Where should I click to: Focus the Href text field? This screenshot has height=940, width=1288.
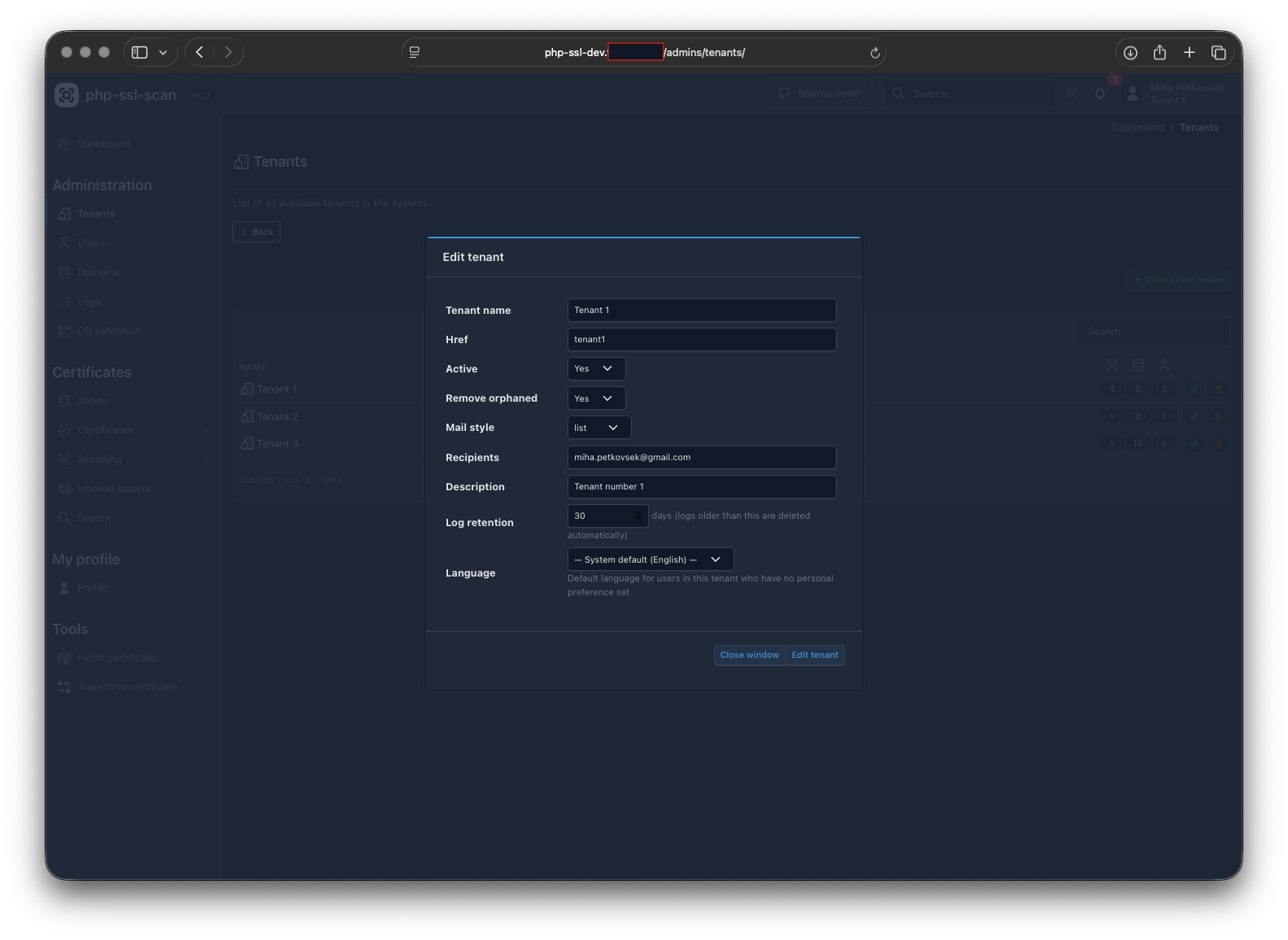(x=701, y=340)
